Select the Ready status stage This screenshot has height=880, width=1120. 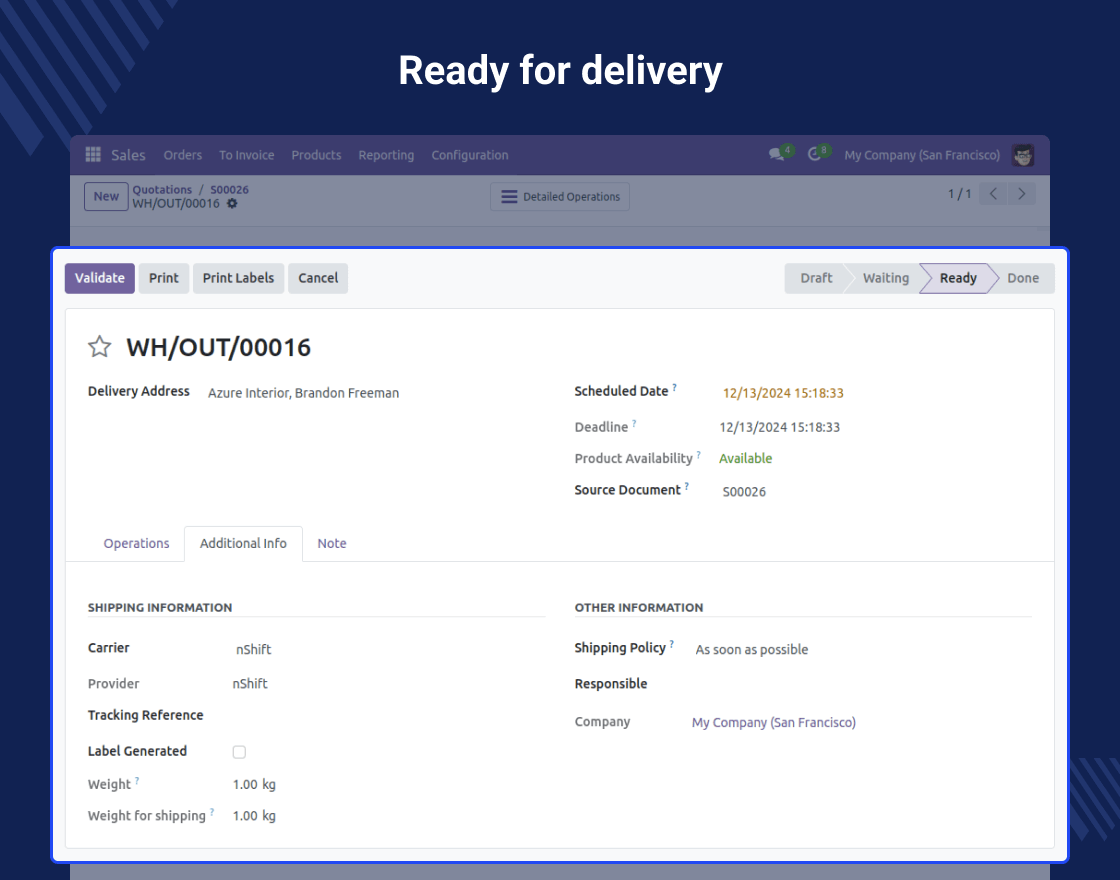click(958, 279)
